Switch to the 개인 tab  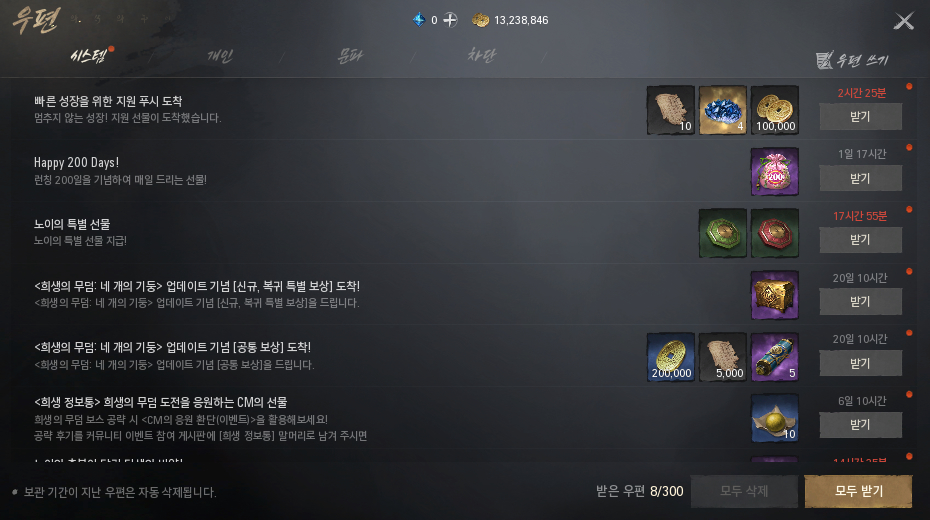point(219,56)
